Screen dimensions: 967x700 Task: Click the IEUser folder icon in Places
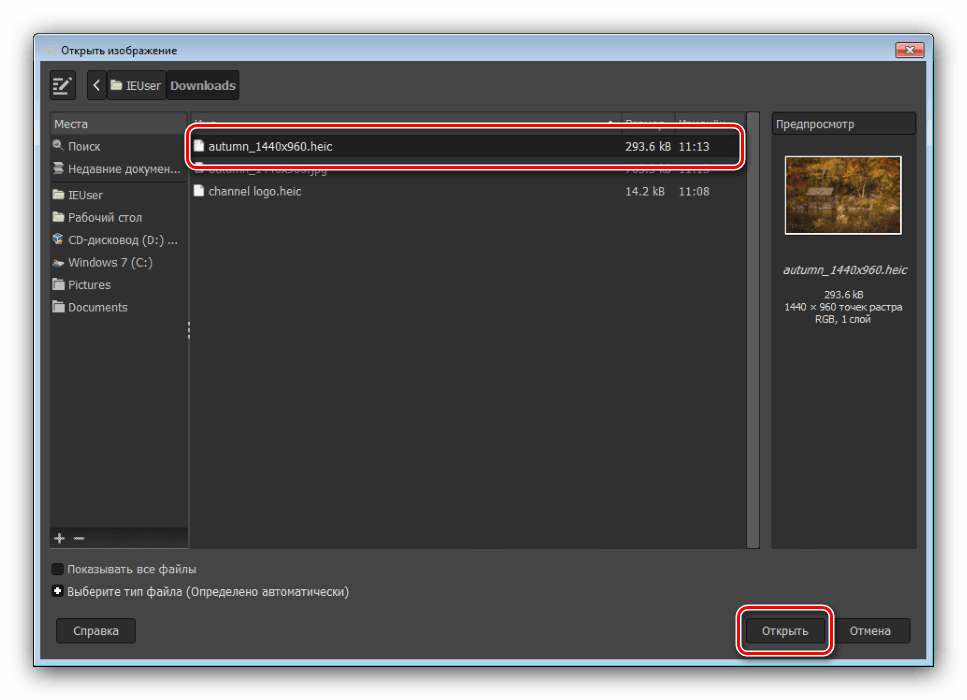point(59,194)
